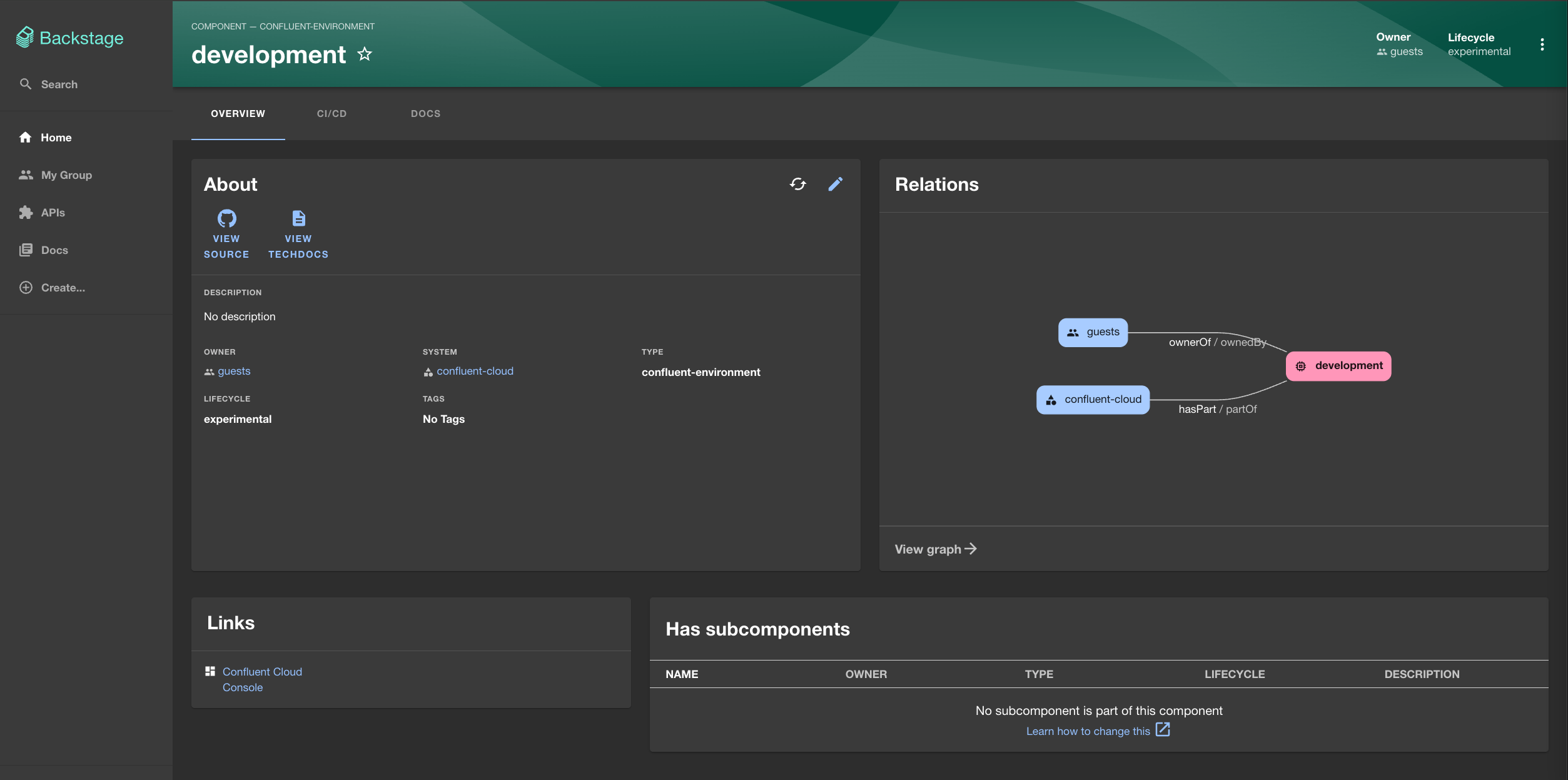Click the Create plus-circle icon
The width and height of the screenshot is (1568, 780).
pyautogui.click(x=26, y=287)
